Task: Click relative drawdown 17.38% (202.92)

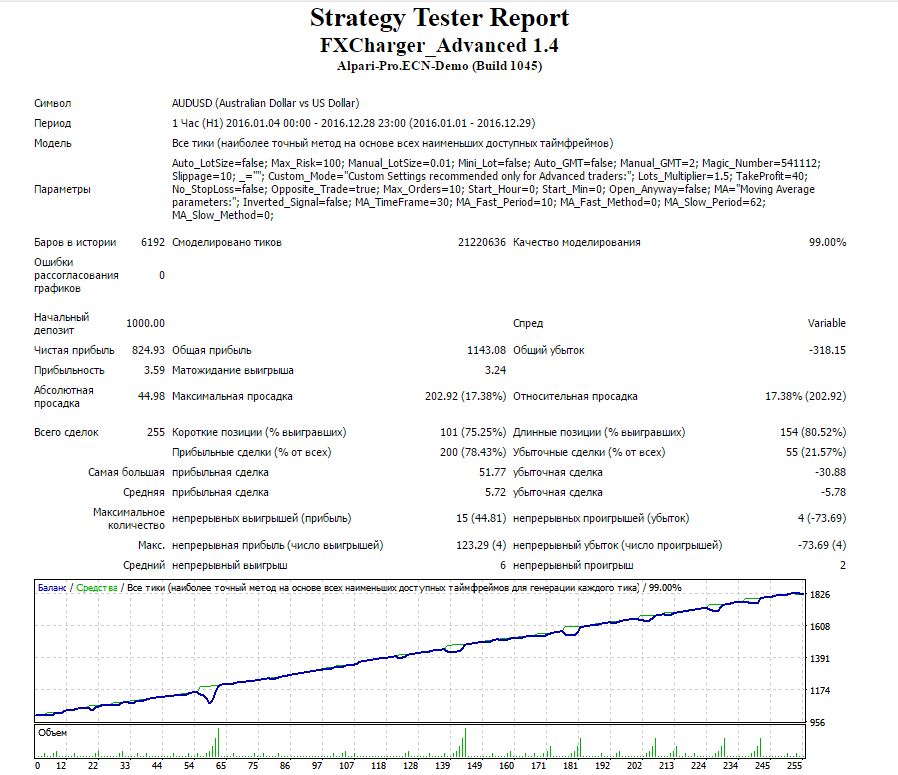Action: point(805,396)
